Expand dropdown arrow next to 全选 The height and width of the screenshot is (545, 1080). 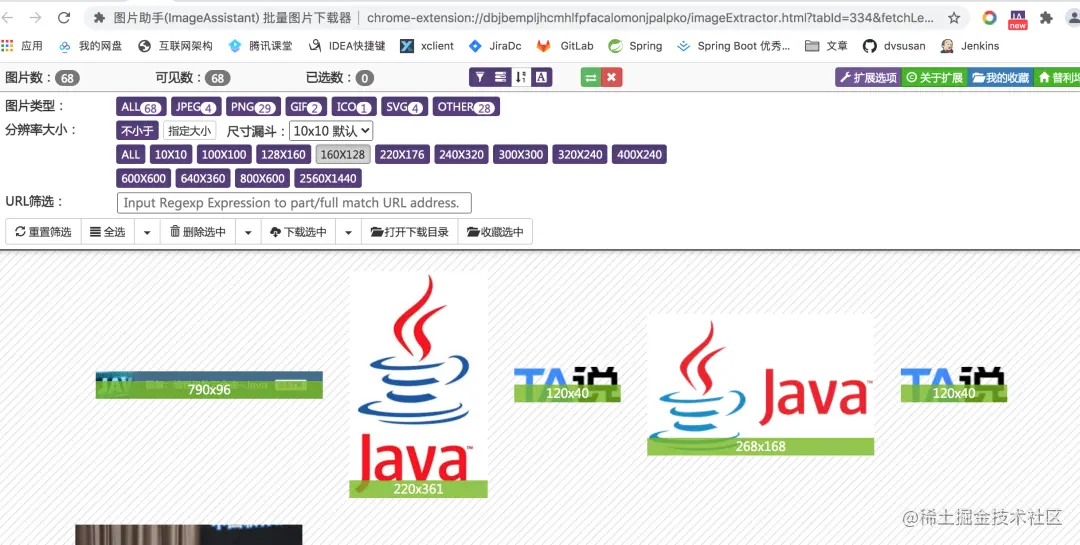coord(147,232)
